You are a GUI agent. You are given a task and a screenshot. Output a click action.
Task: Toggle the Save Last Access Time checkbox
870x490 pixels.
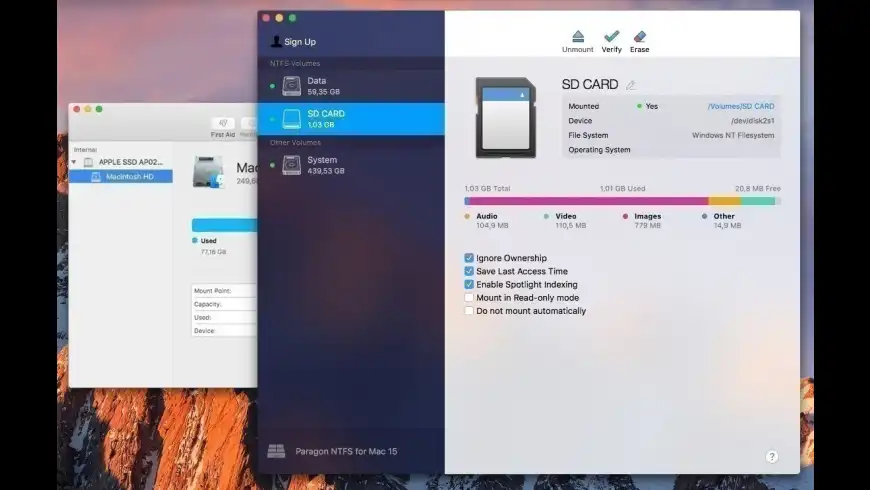pyautogui.click(x=469, y=271)
